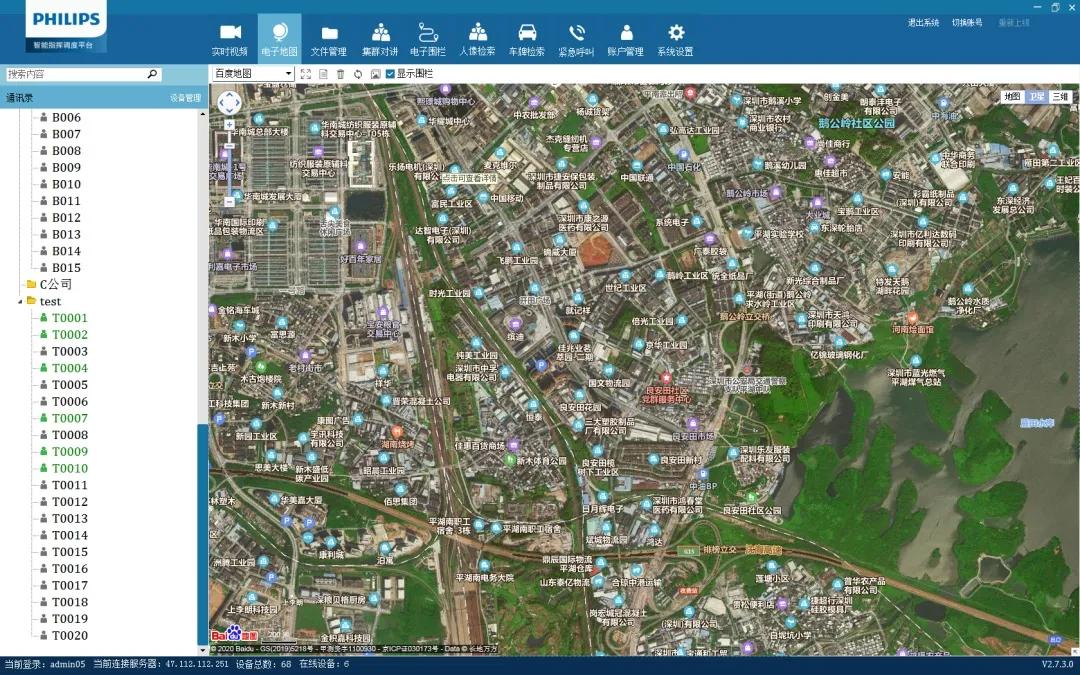This screenshot has height=675, width=1080.
Task: Switch map view to 地图 mode
Action: tap(1012, 96)
